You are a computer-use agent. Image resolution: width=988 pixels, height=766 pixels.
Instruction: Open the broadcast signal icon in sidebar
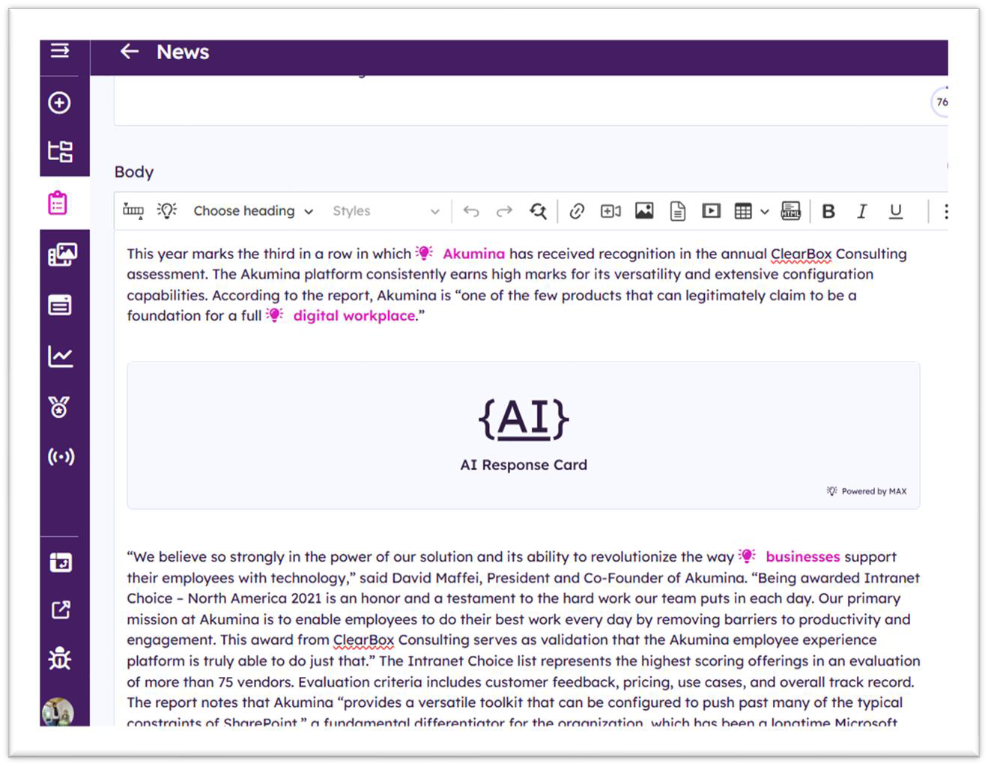(x=61, y=456)
